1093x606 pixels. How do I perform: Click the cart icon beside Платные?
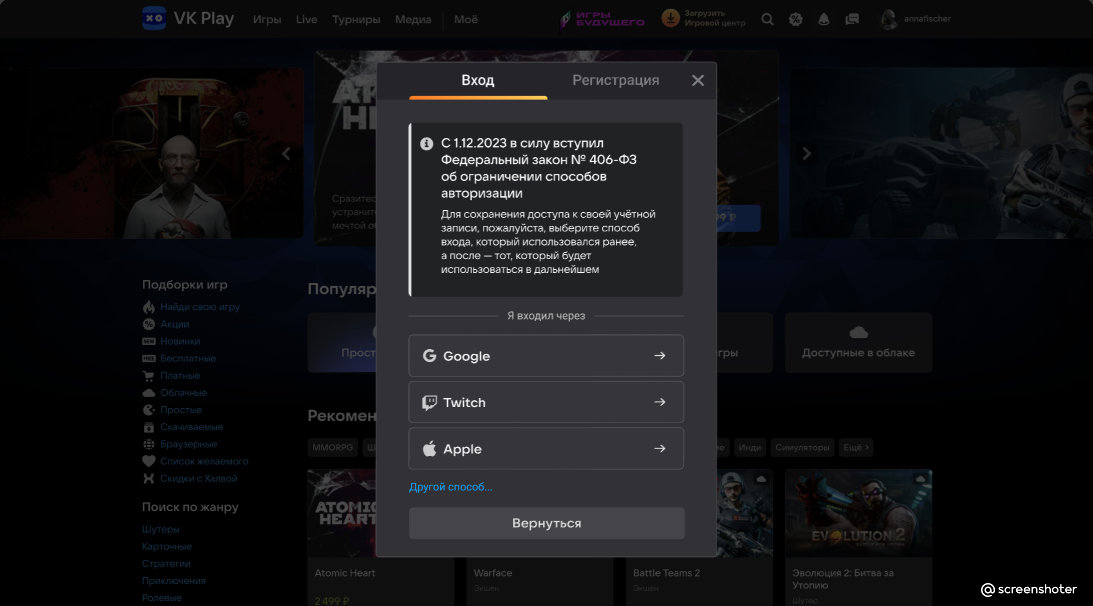(x=148, y=376)
